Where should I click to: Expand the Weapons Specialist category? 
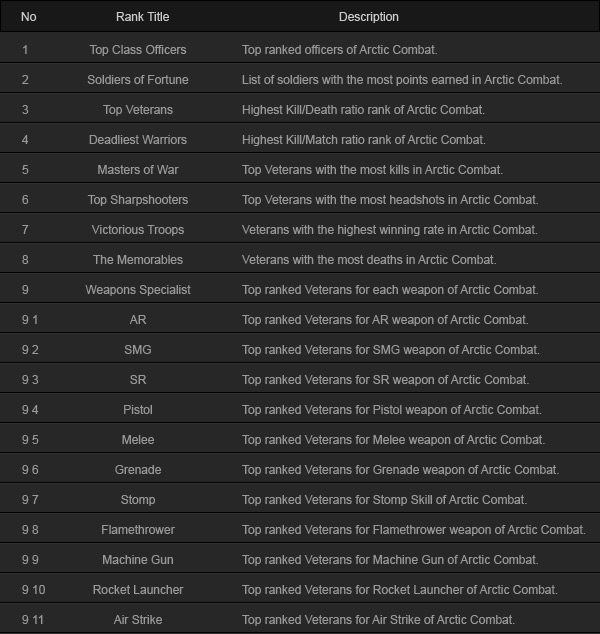pyautogui.click(x=138, y=290)
